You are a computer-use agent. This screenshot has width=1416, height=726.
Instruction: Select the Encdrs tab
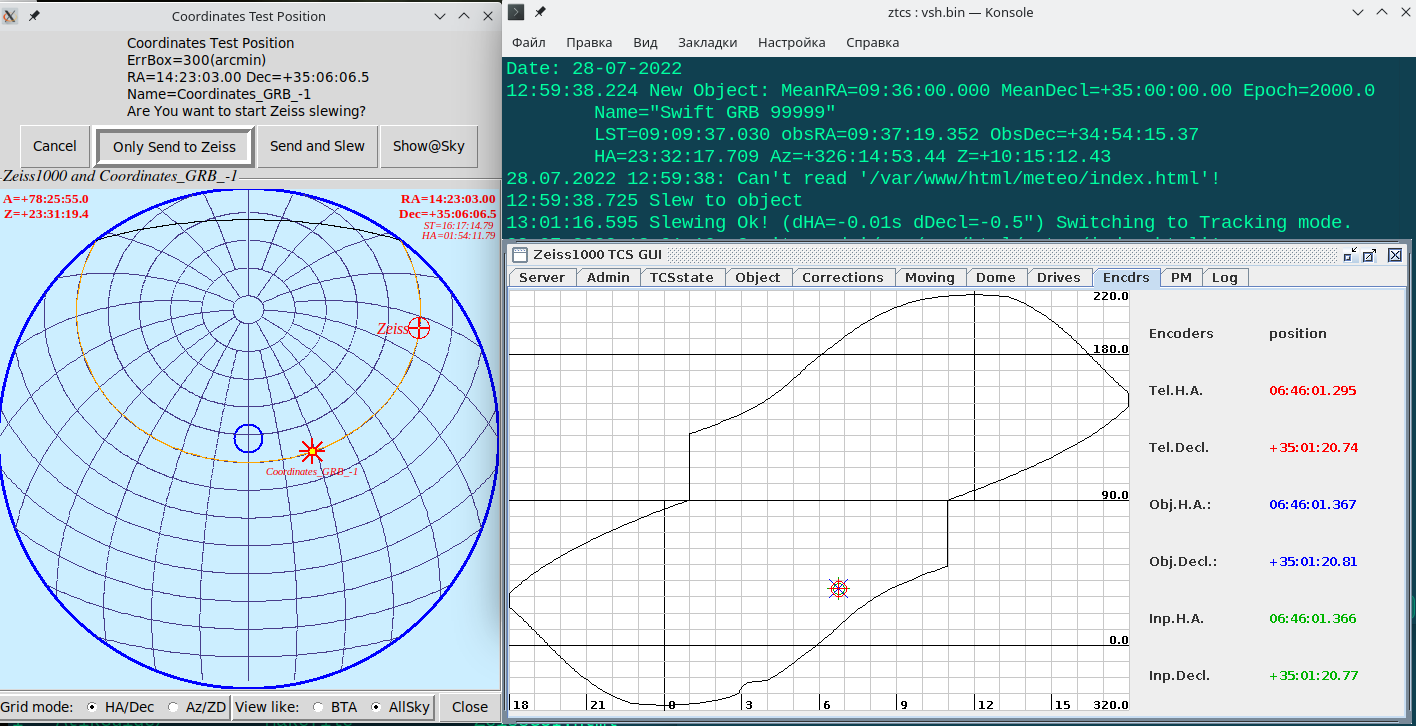[x=1126, y=277]
